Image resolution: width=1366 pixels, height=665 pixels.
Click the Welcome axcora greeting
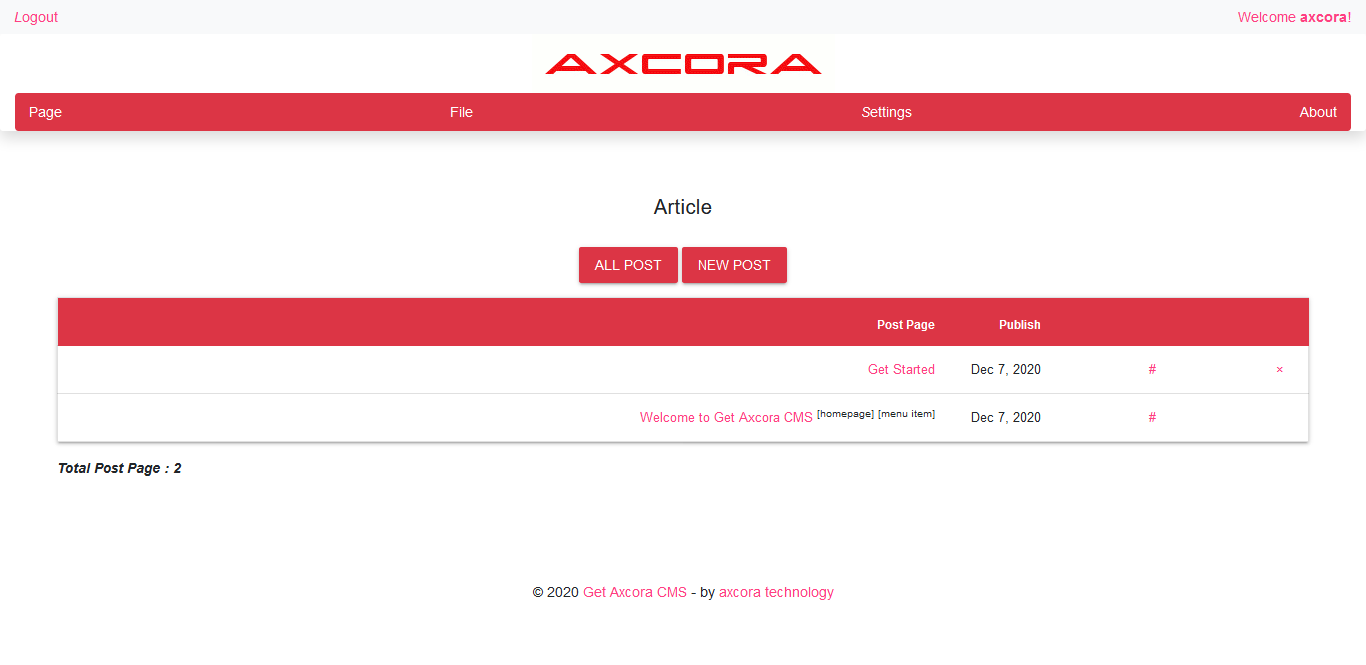1293,17
